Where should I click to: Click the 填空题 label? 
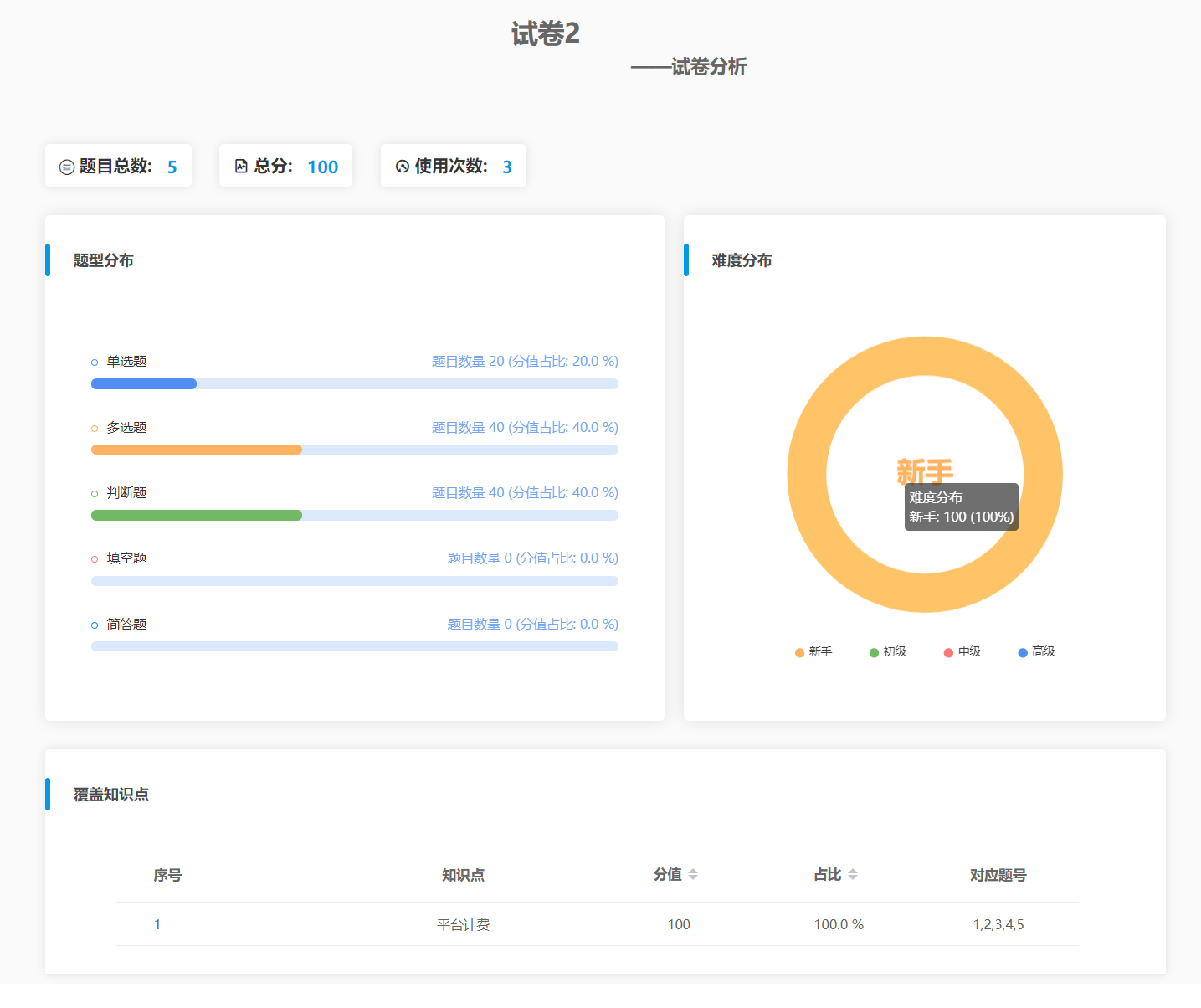click(x=126, y=558)
